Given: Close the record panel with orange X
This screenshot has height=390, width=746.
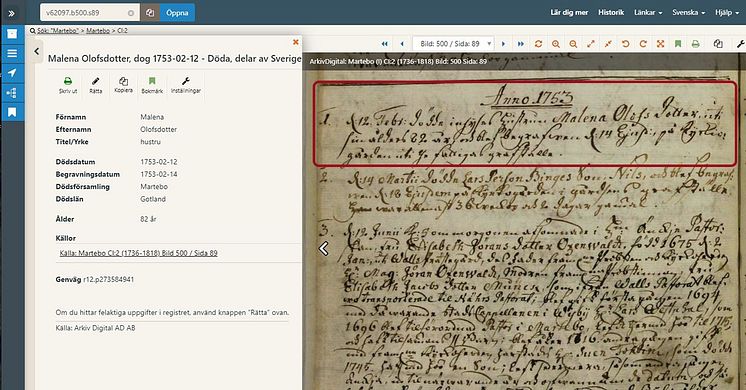Looking at the screenshot, I should 295,42.
